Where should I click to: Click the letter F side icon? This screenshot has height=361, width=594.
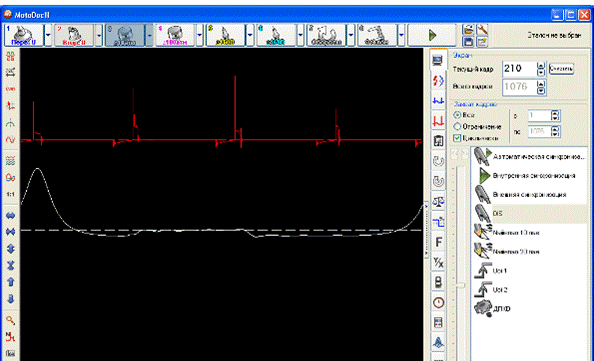pyautogui.click(x=438, y=242)
